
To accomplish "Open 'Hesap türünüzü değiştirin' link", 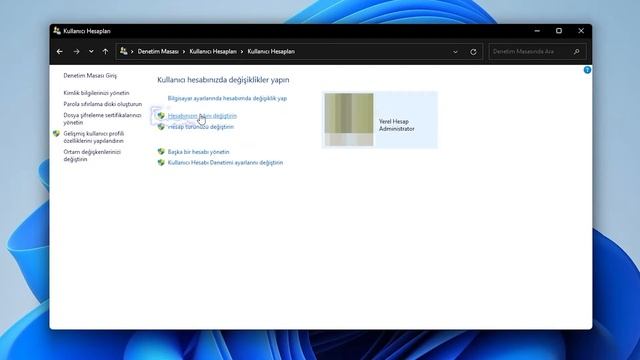I will coord(201,127).
